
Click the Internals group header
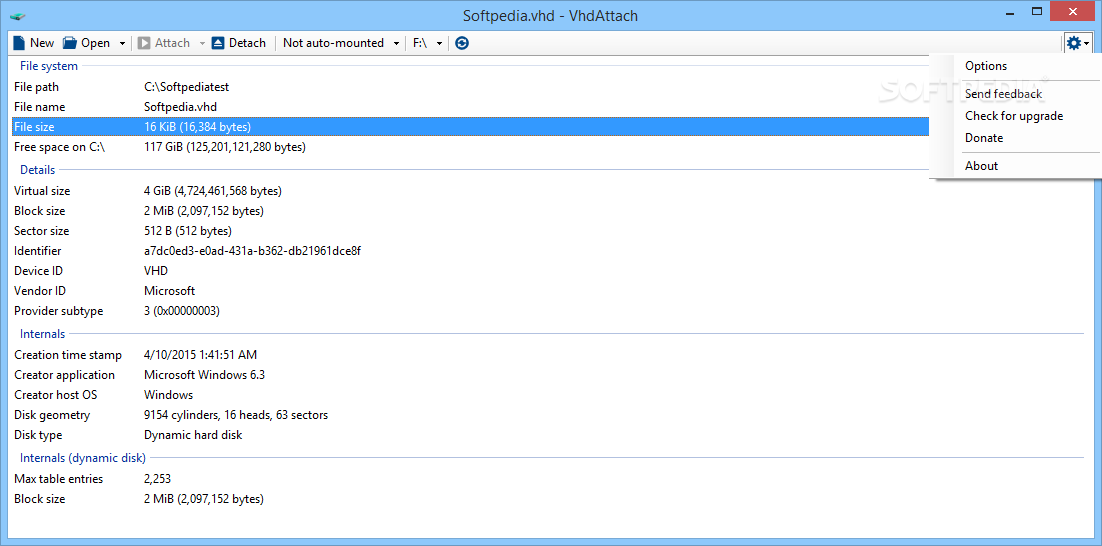click(42, 334)
